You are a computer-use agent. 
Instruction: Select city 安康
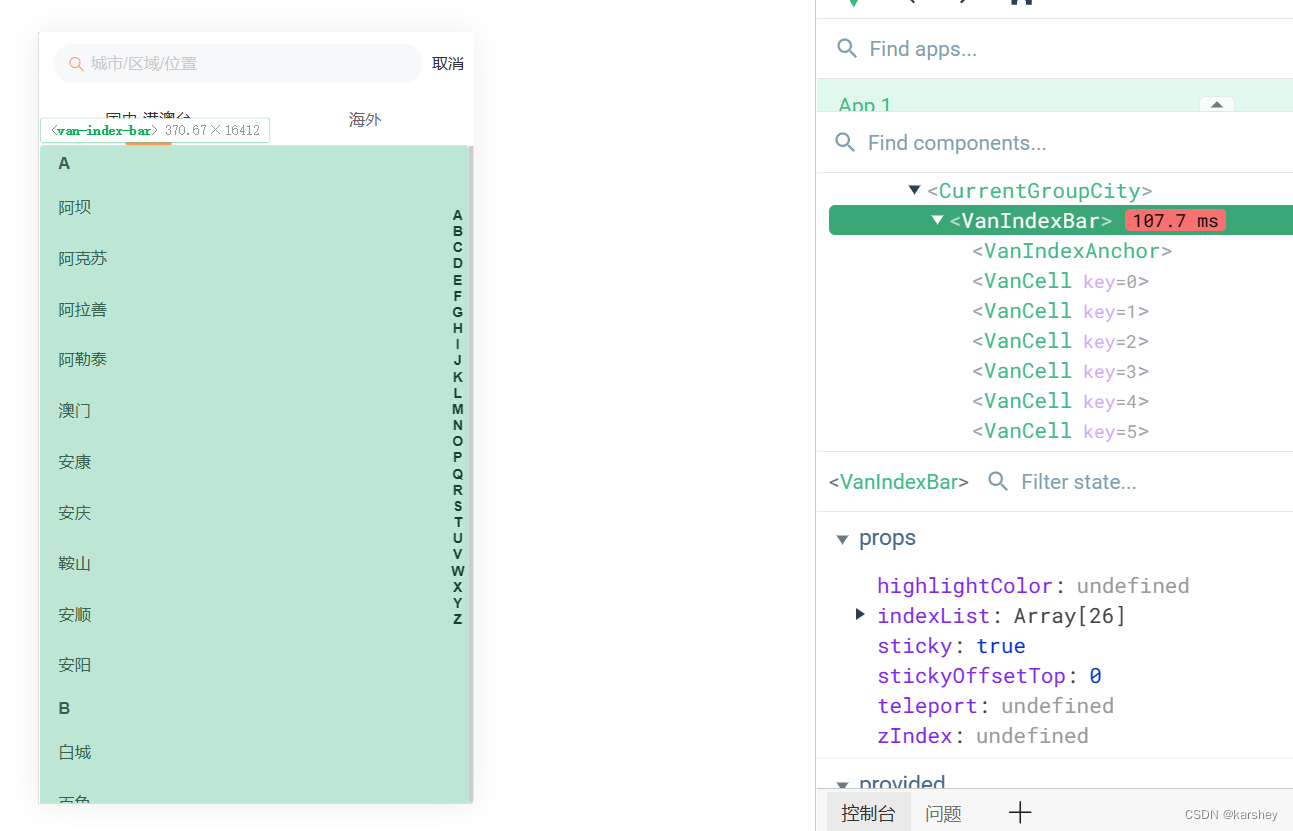75,462
